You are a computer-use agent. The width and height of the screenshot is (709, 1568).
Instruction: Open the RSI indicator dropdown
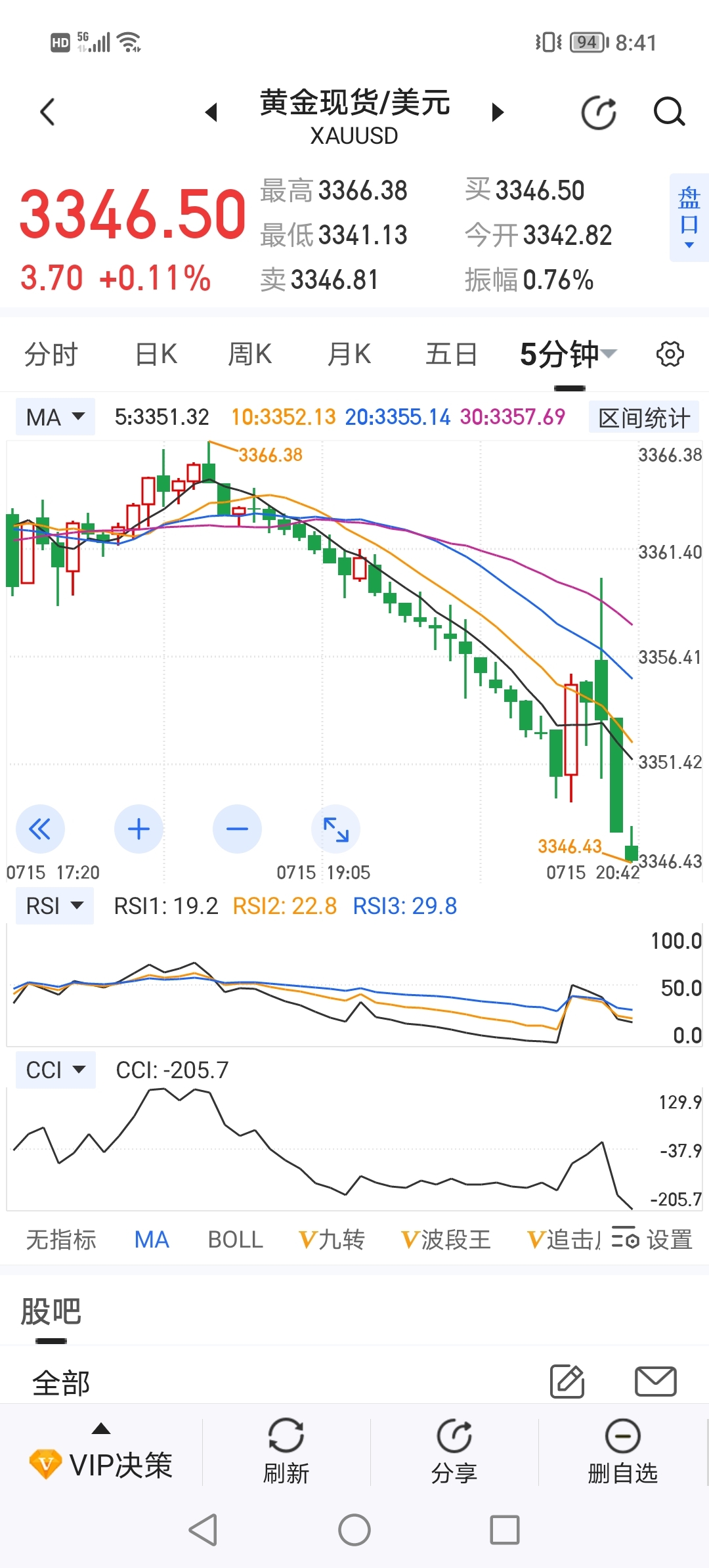tap(54, 906)
